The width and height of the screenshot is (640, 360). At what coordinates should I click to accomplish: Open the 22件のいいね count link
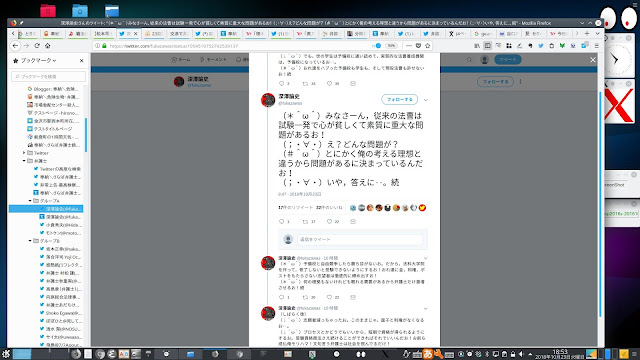coord(329,208)
